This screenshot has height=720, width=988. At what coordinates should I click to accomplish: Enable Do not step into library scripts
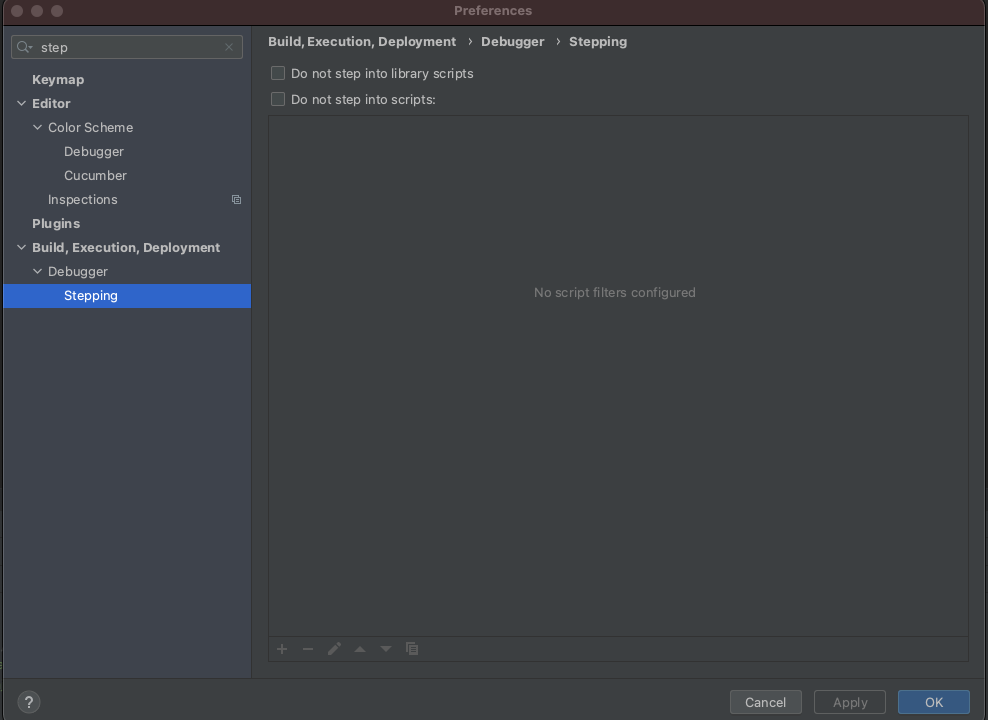click(278, 74)
